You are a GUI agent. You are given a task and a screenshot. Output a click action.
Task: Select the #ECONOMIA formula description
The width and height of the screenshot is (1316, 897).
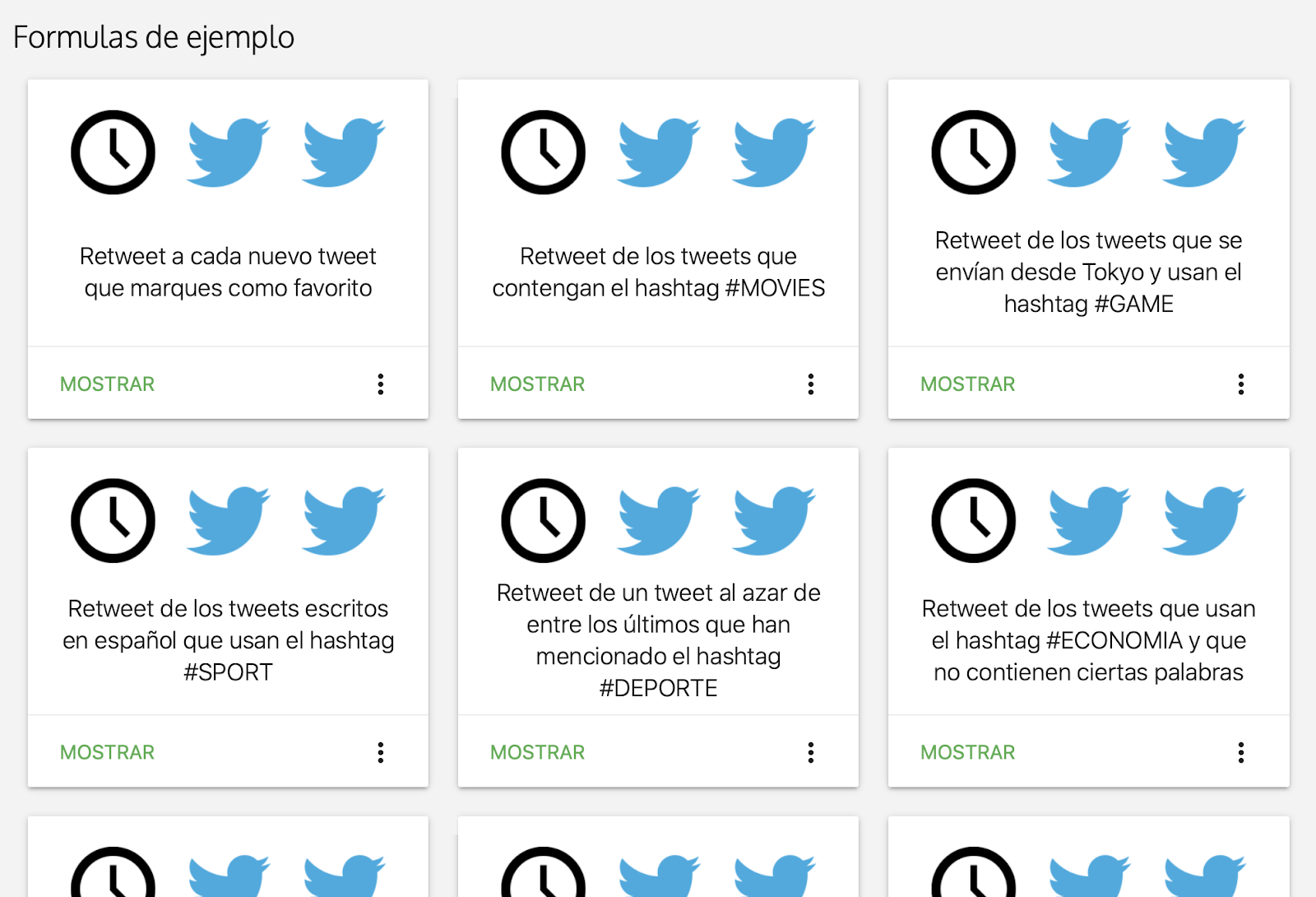click(1088, 640)
